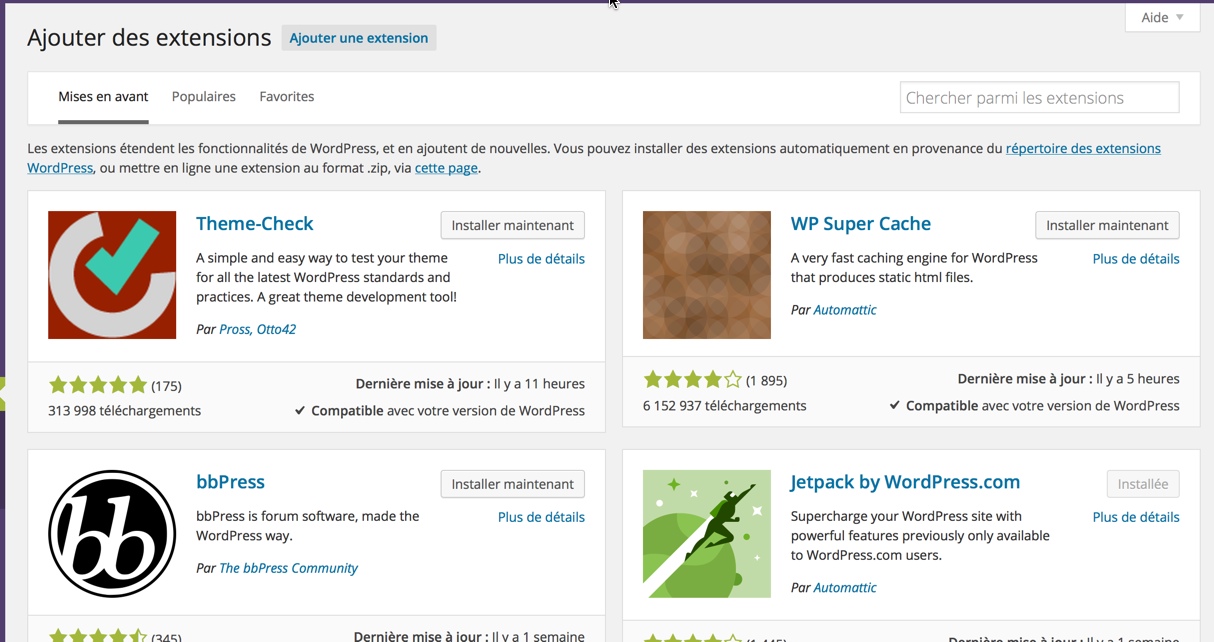Open Automattic author link under Jetpack
This screenshot has width=1214, height=642.
point(845,588)
